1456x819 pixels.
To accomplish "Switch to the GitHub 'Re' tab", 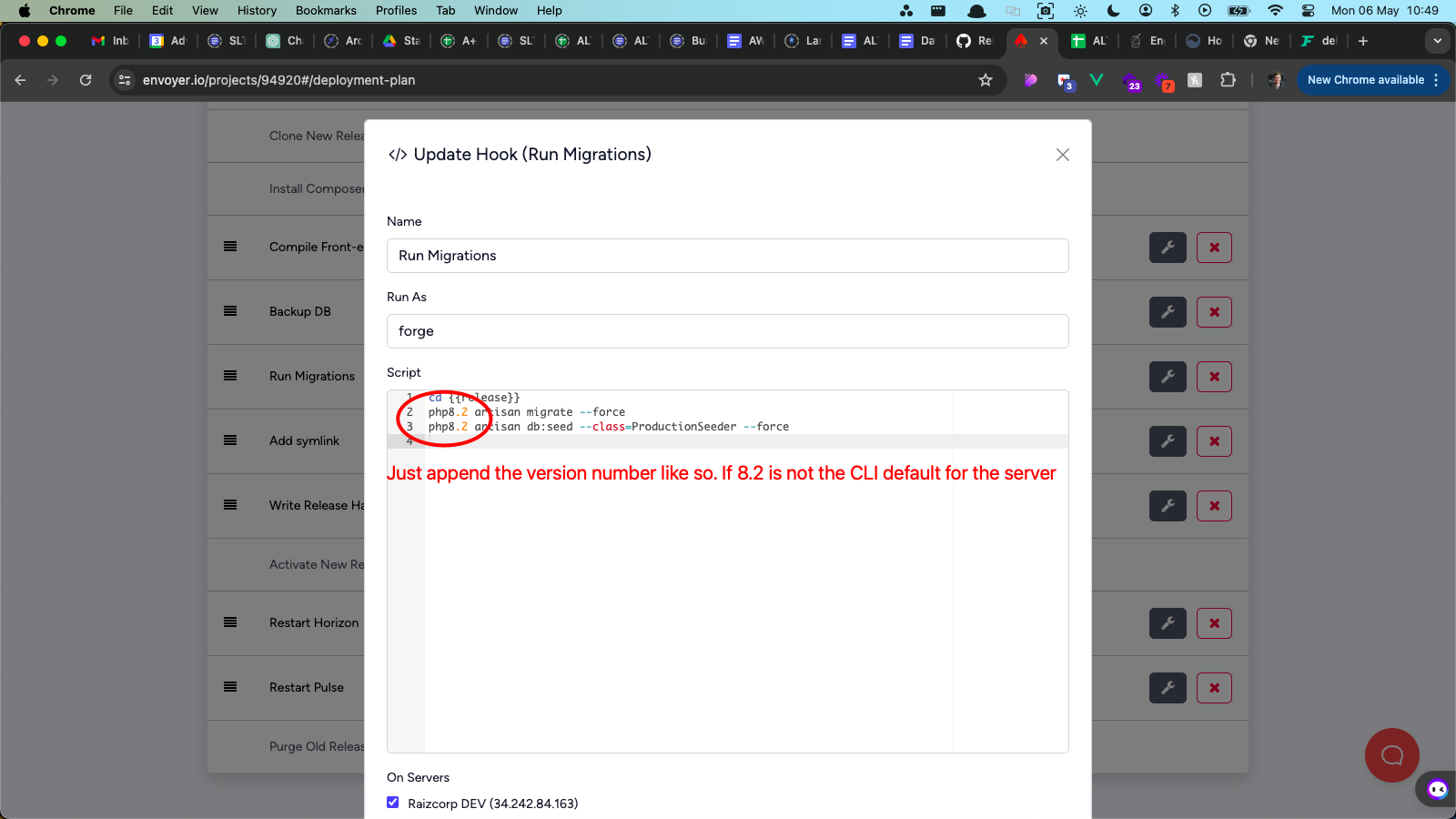I will pos(975,41).
